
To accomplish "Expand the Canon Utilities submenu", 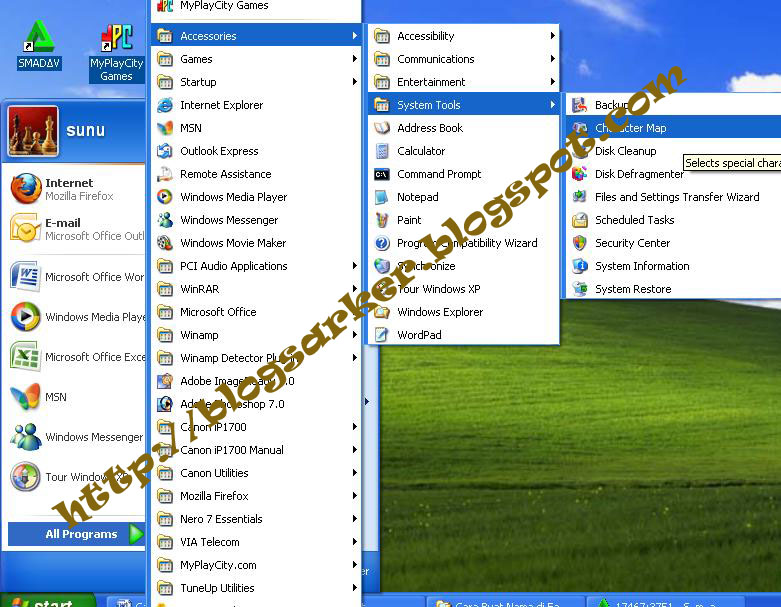I will pos(256,473).
